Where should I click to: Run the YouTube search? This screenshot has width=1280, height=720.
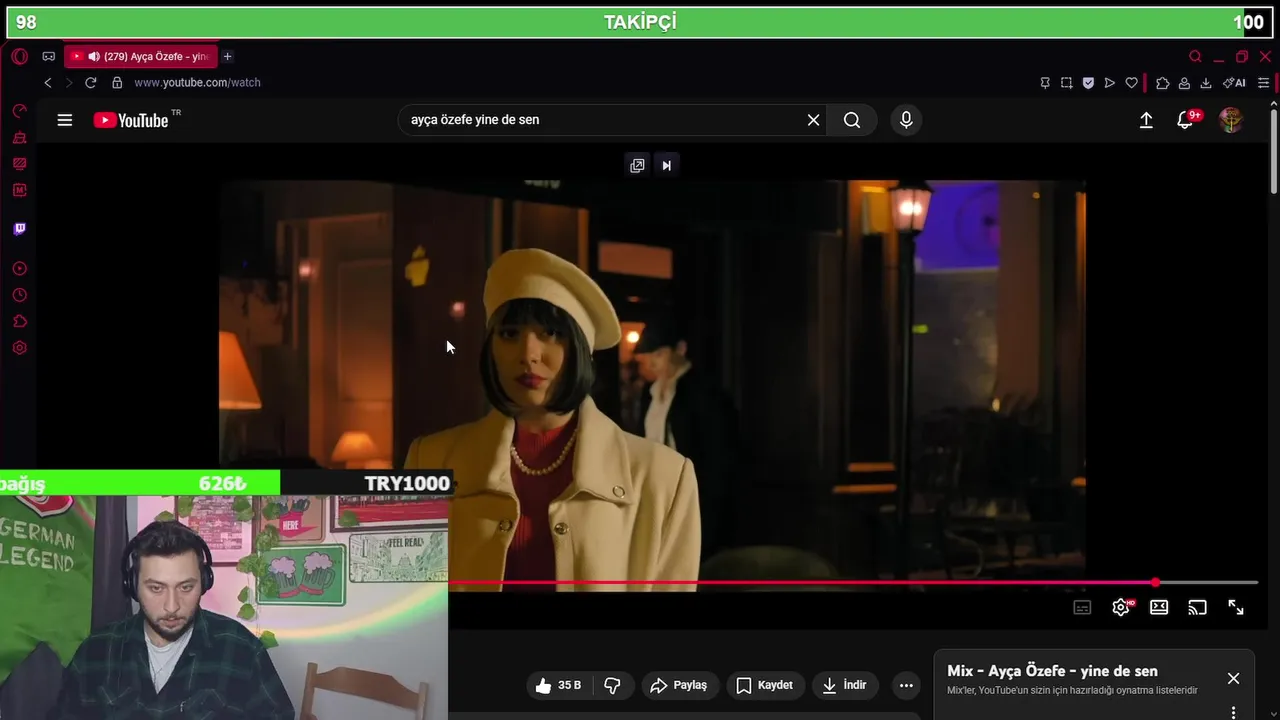(x=852, y=120)
